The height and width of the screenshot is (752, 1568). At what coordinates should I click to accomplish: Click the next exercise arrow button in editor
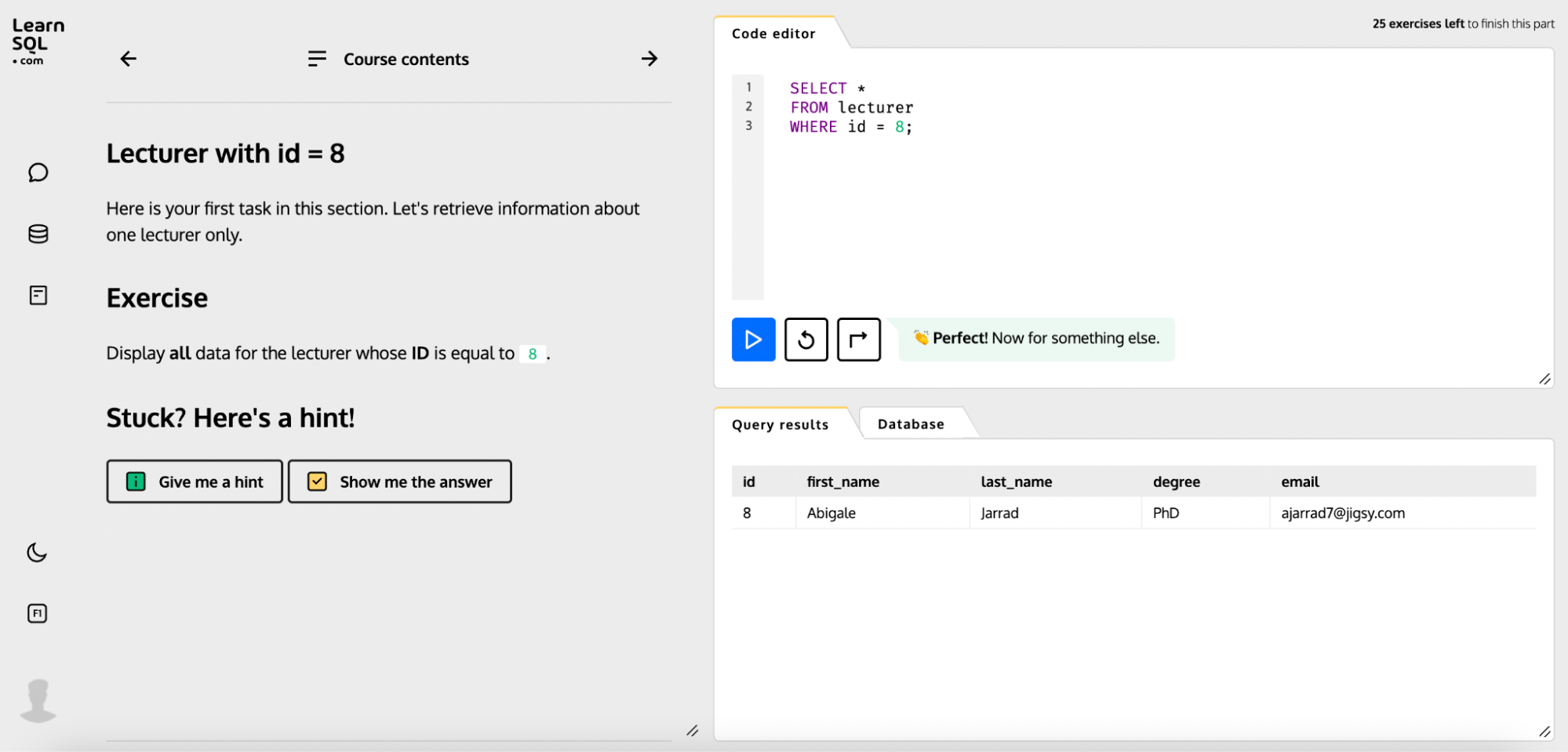click(858, 340)
